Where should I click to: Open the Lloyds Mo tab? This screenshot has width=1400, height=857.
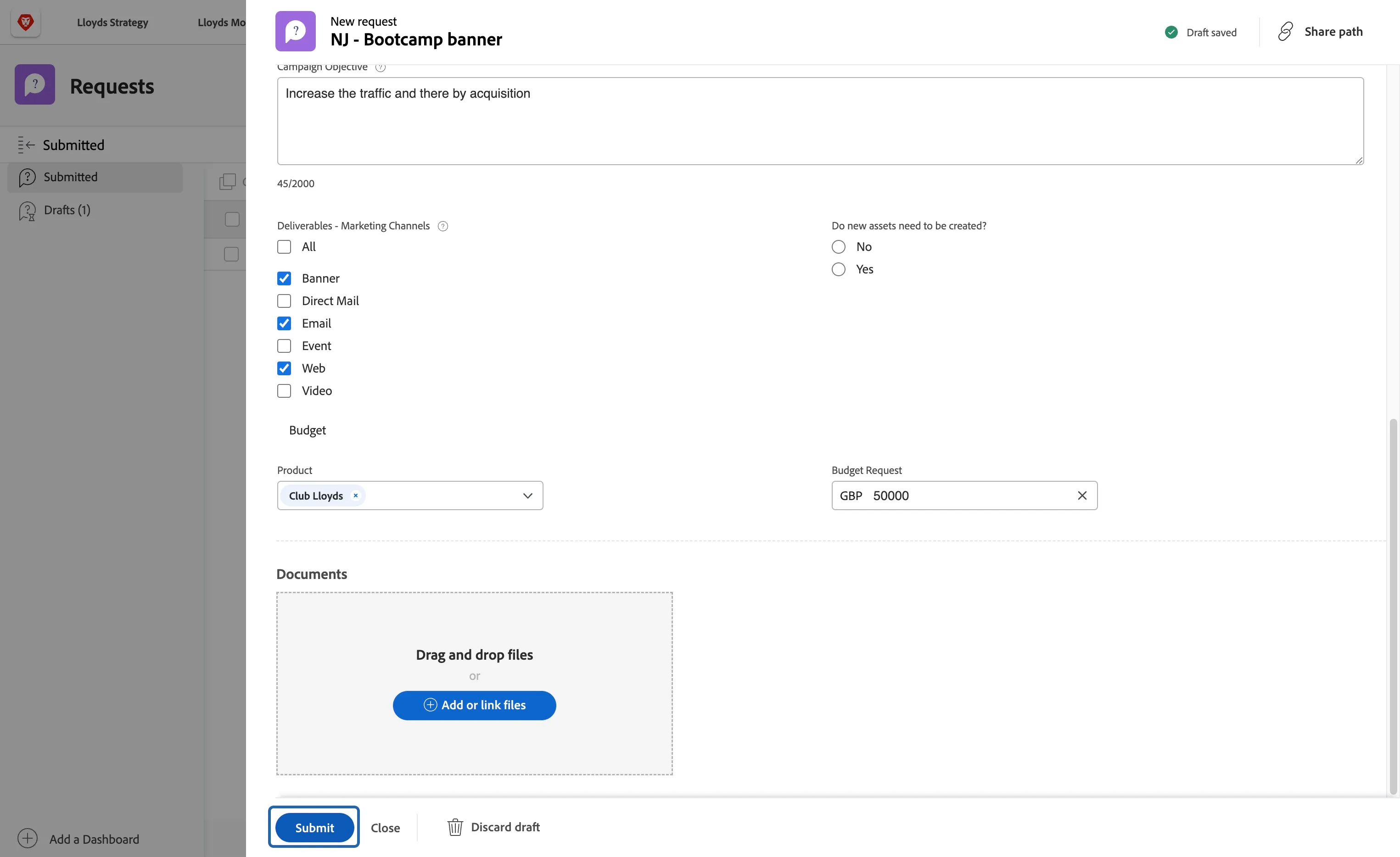[222, 22]
